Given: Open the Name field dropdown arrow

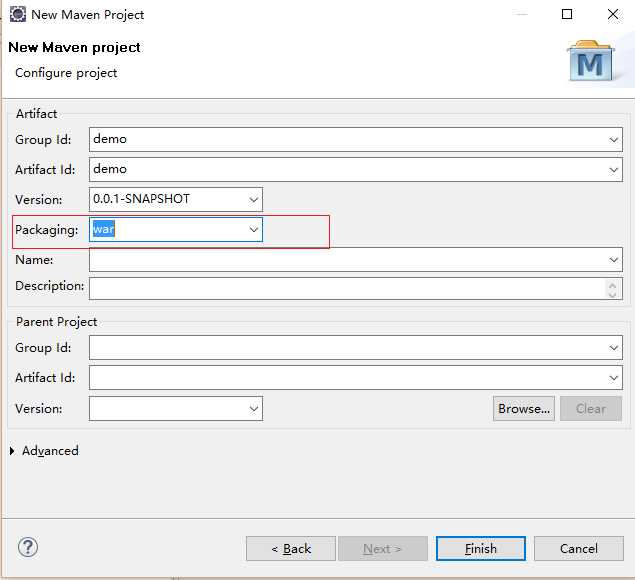Looking at the screenshot, I should (613, 260).
